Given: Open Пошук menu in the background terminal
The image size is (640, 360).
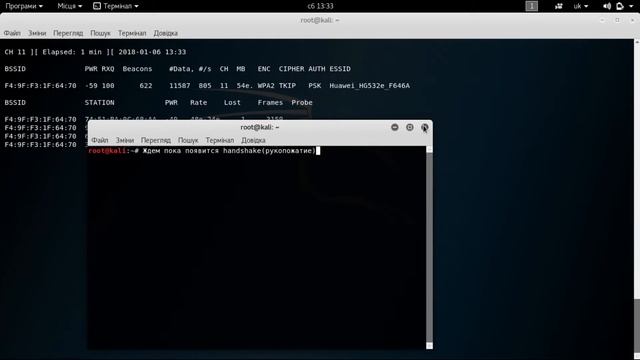Looking at the screenshot, I should coord(100,33).
